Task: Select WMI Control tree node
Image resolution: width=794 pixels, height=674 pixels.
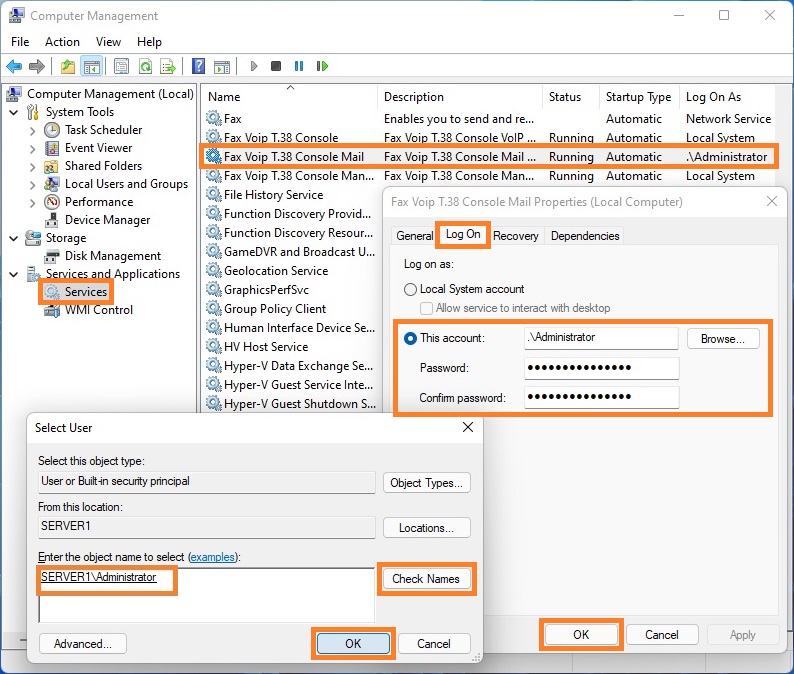Action: [99, 310]
